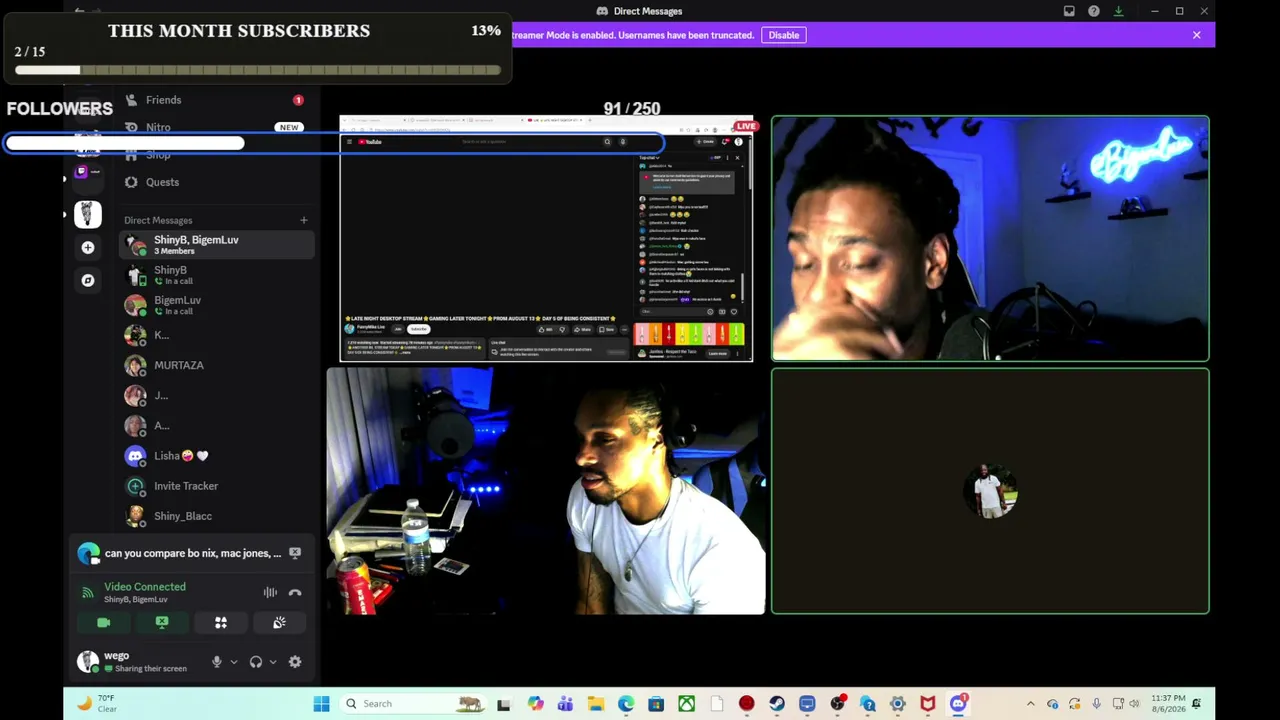
Task: Toggle noise suppression waveform icon
Action: pos(270,592)
